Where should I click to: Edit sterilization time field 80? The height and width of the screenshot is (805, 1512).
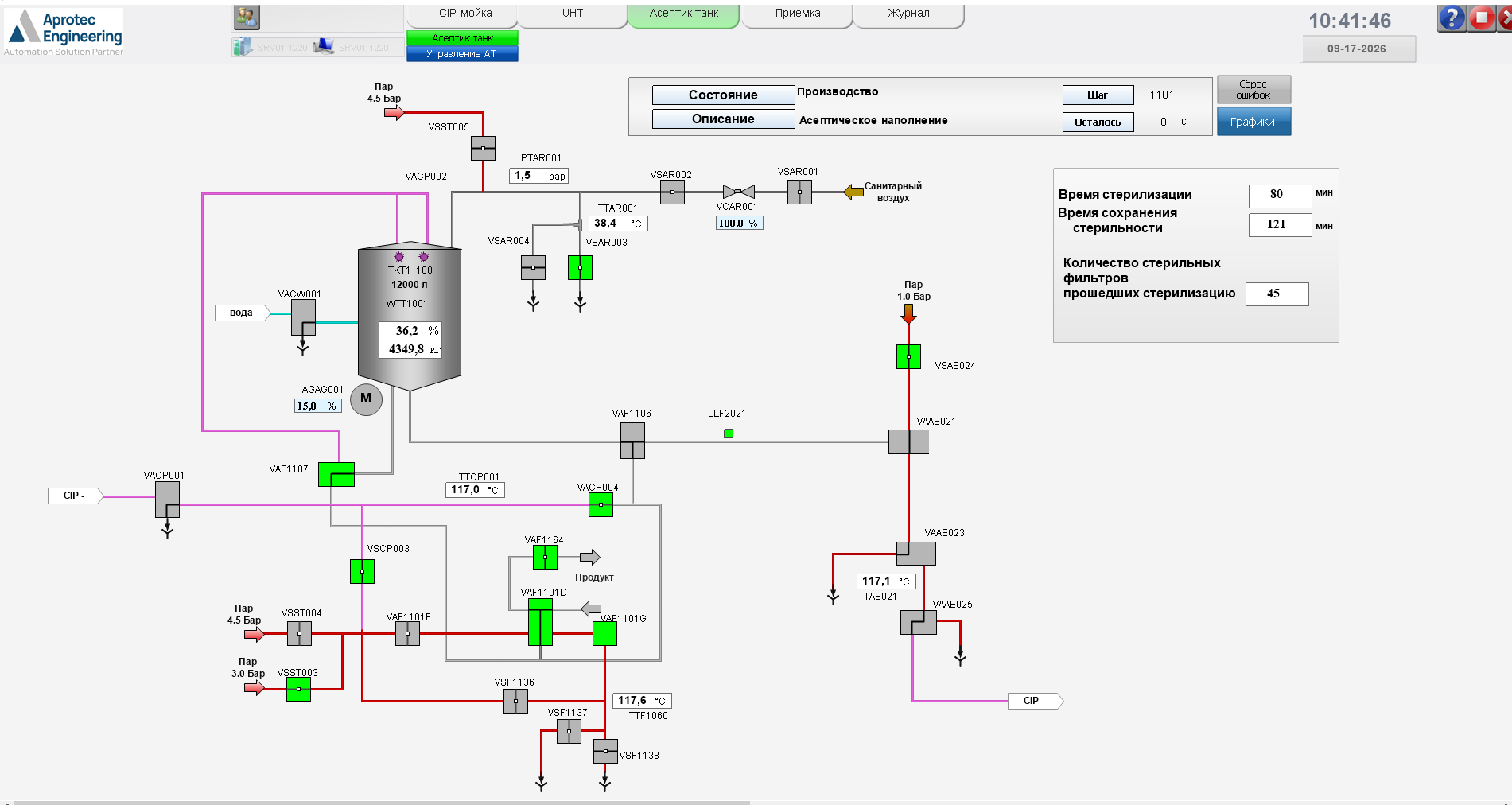[x=1280, y=195]
